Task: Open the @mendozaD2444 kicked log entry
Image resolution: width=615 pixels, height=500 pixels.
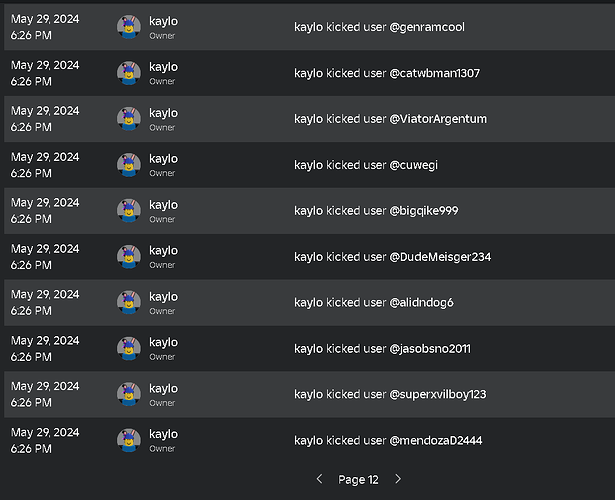Action: (x=387, y=440)
